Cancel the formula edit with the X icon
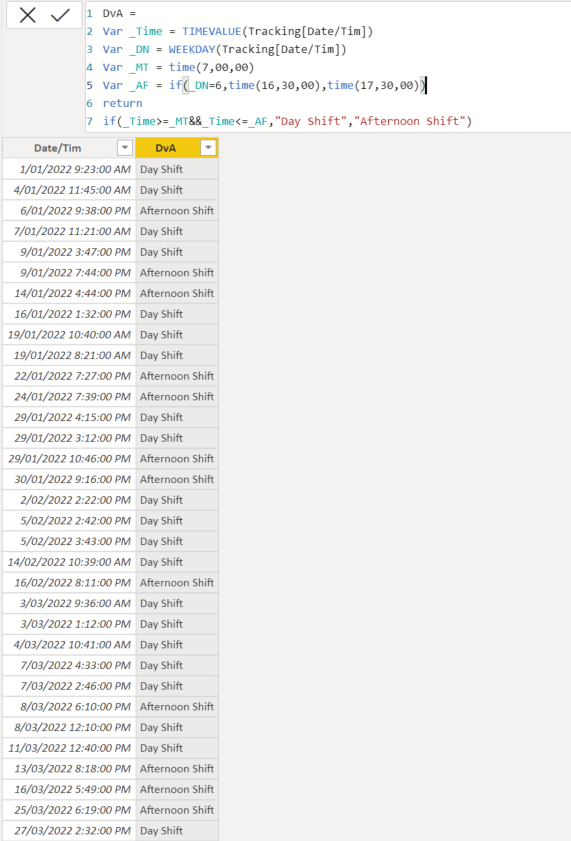The image size is (571, 841). (27, 15)
